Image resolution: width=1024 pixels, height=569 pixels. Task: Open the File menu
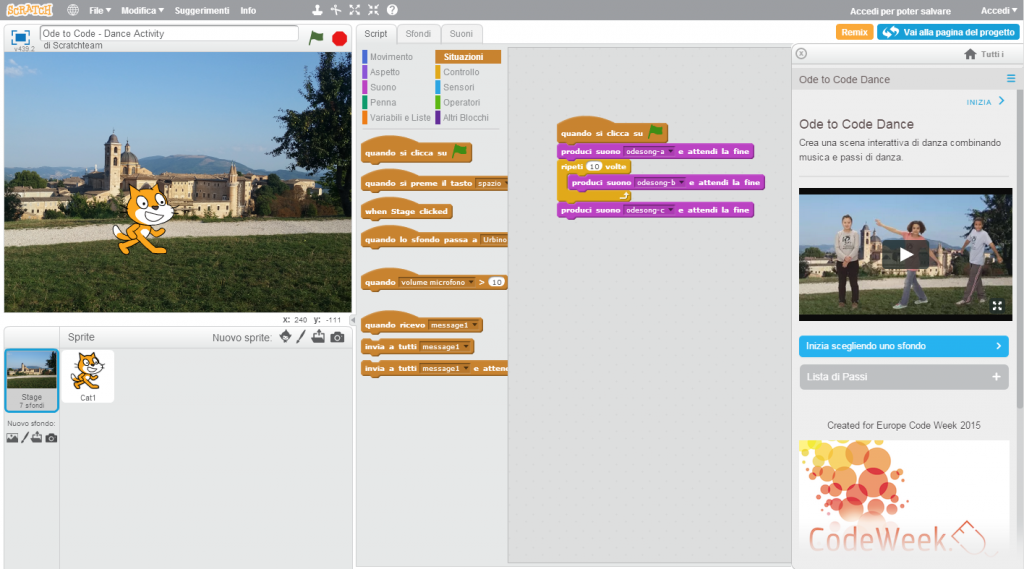point(100,10)
